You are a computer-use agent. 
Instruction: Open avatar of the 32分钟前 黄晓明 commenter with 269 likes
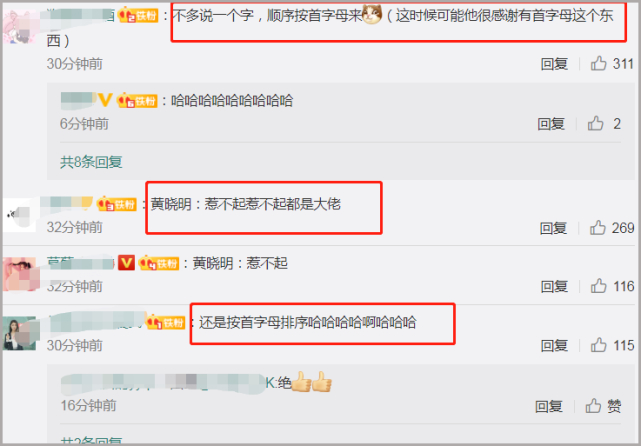pos(20,213)
